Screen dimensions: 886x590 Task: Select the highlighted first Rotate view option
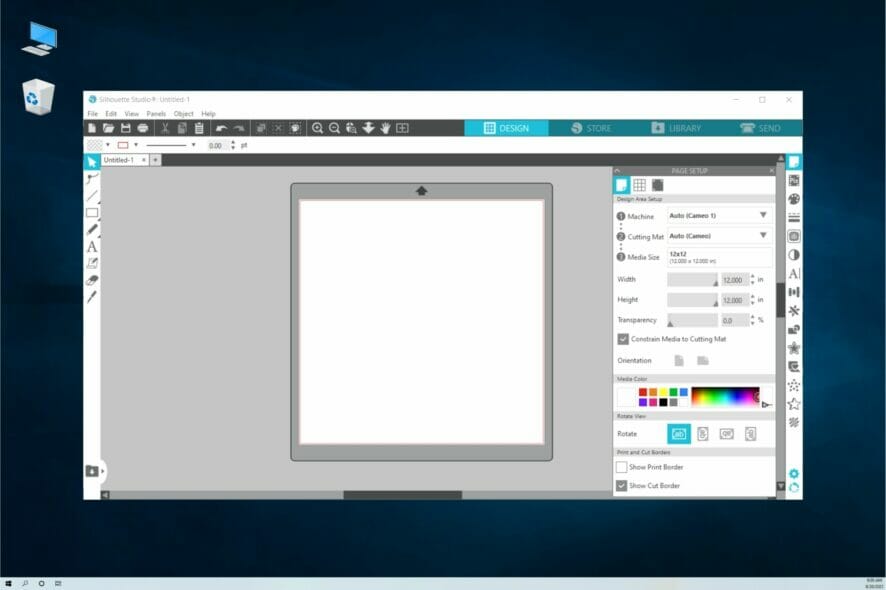[x=679, y=434]
